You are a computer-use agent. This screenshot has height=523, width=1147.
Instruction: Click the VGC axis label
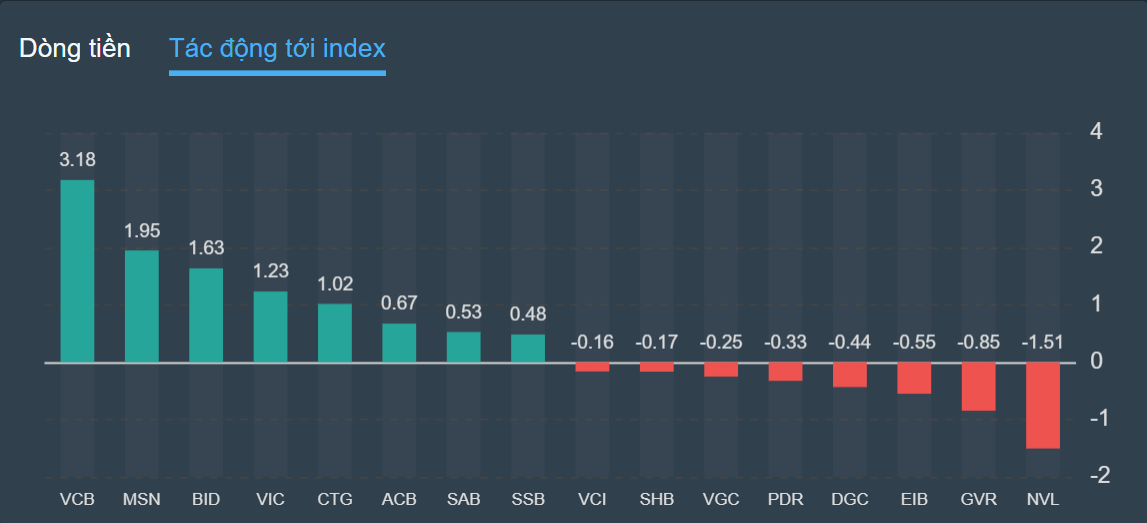click(721, 499)
